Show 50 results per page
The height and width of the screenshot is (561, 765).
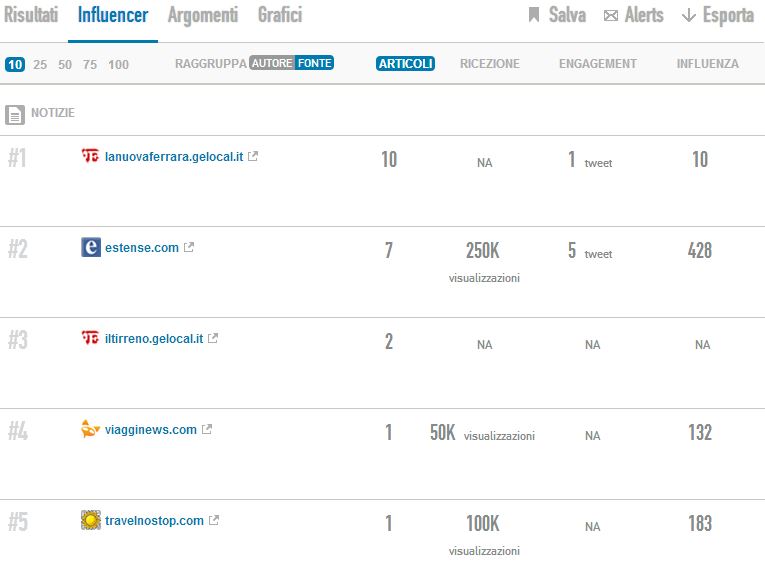(x=65, y=64)
